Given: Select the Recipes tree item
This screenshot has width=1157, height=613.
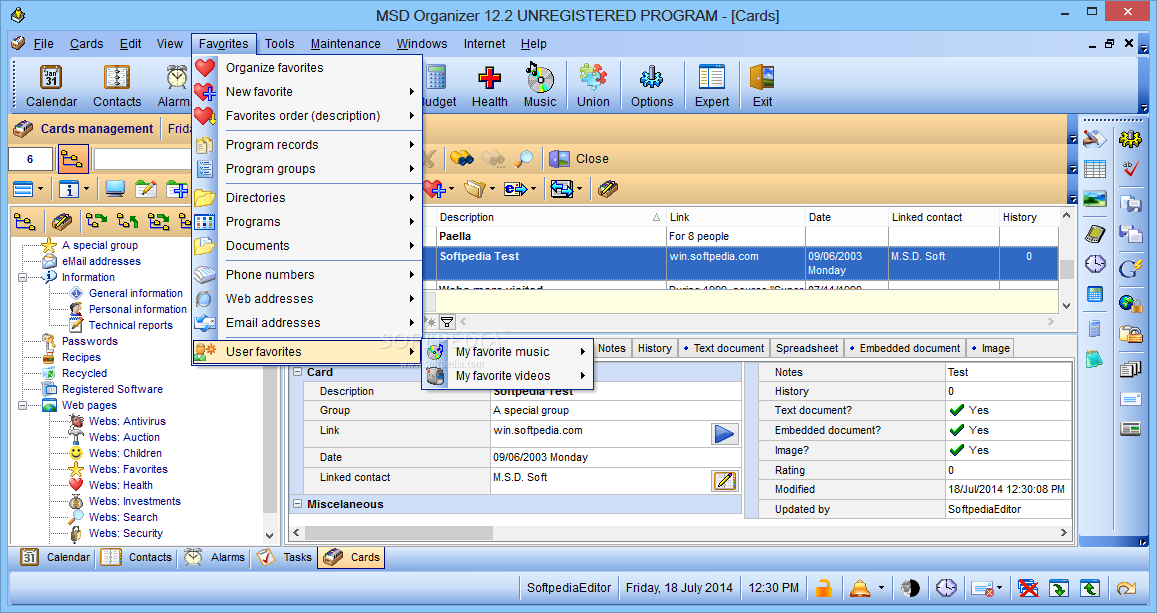Looking at the screenshot, I should 81,357.
